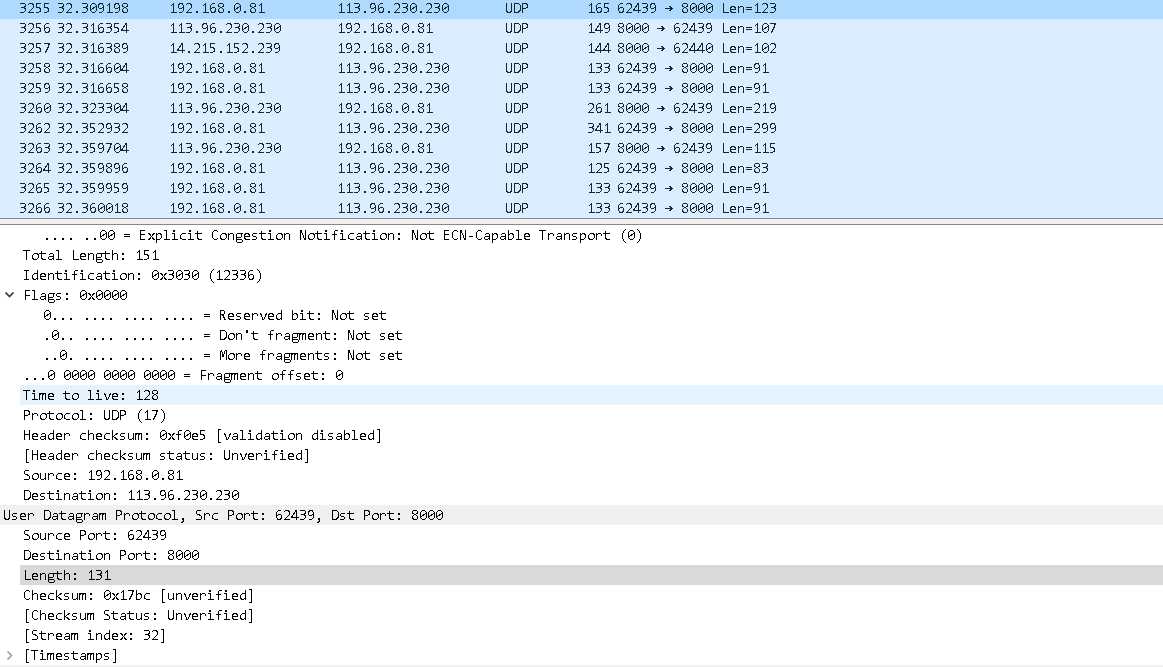The width and height of the screenshot is (1163, 667).
Task: Select packet 3260 with Len=219
Action: click(582, 108)
